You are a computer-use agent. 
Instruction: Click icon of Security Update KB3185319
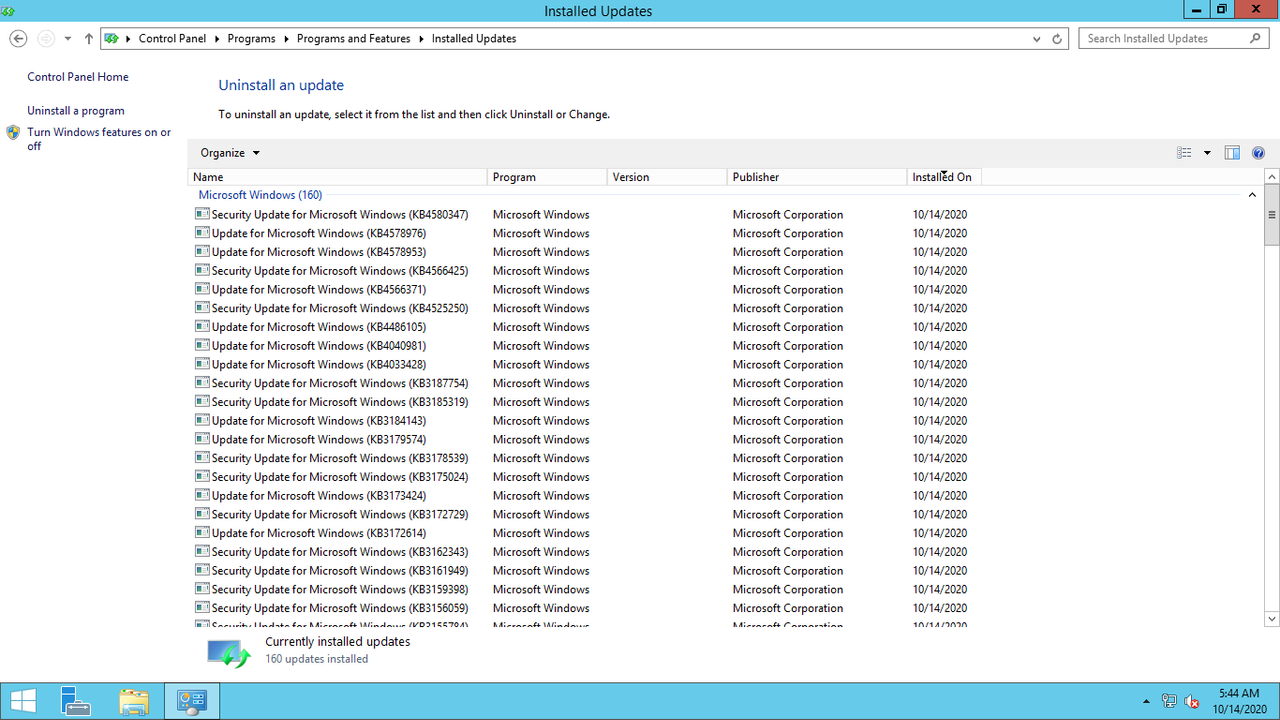pos(202,402)
